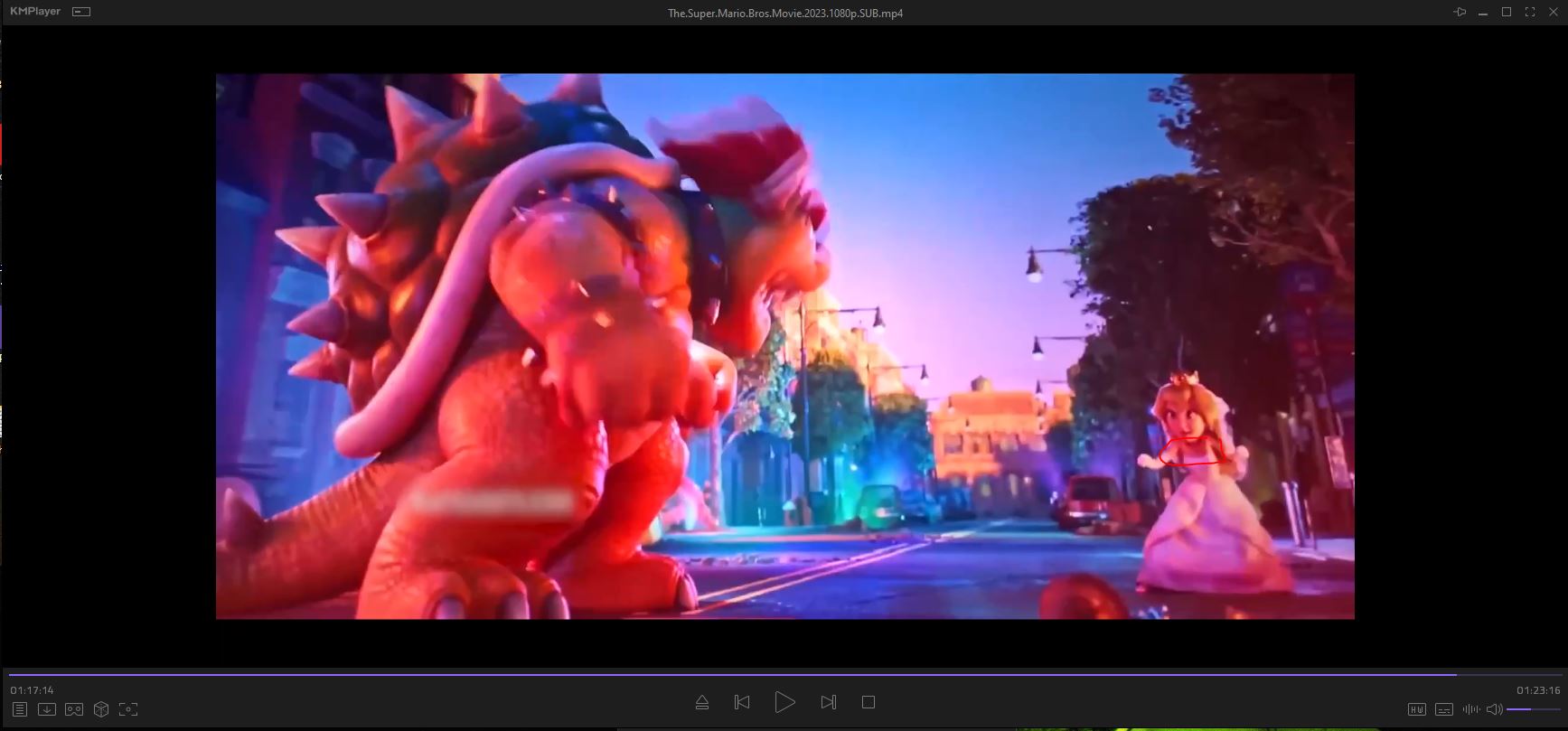Toggle HW hardware acceleration

1417,709
